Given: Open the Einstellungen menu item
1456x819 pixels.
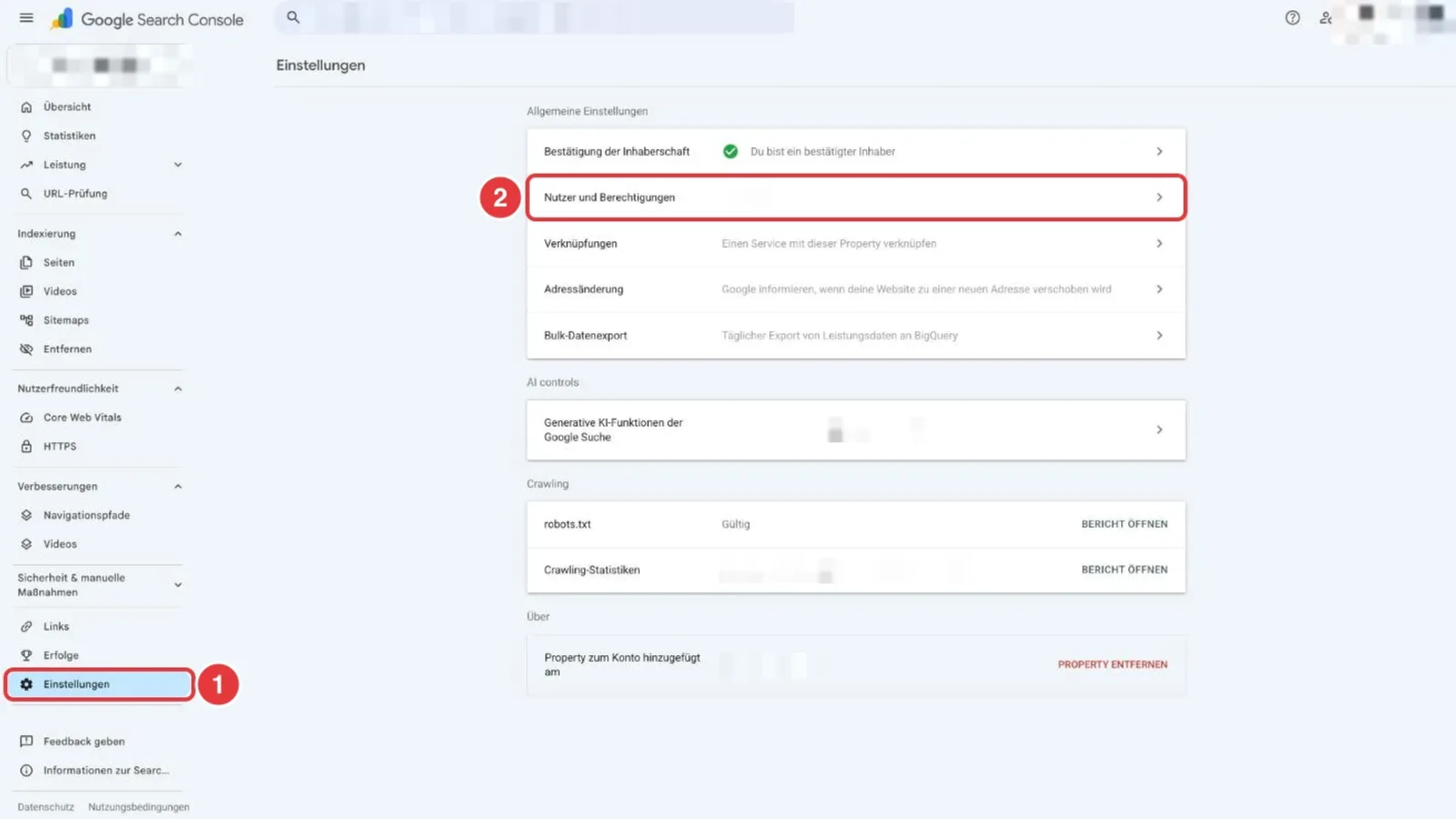Looking at the screenshot, I should pyautogui.click(x=100, y=684).
